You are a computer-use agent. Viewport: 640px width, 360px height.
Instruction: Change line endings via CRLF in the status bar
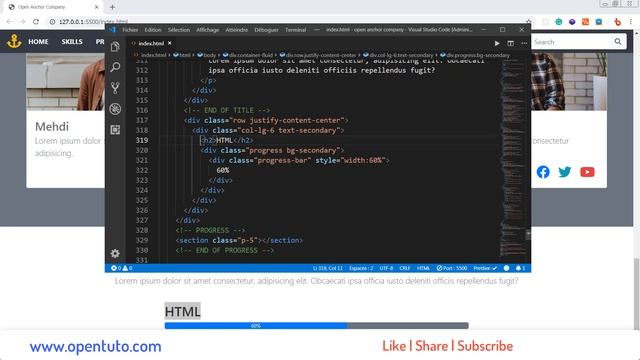[x=404, y=268]
